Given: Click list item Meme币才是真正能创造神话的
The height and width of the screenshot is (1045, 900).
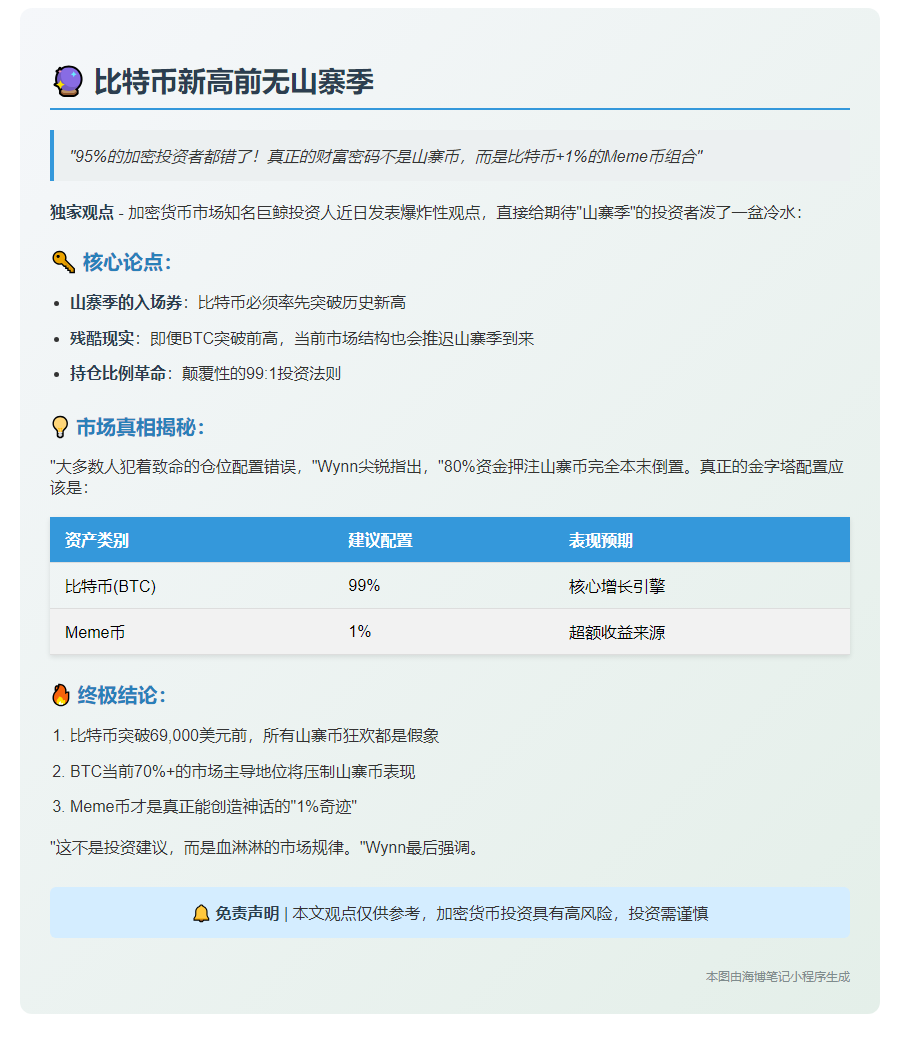Looking at the screenshot, I should 213,806.
